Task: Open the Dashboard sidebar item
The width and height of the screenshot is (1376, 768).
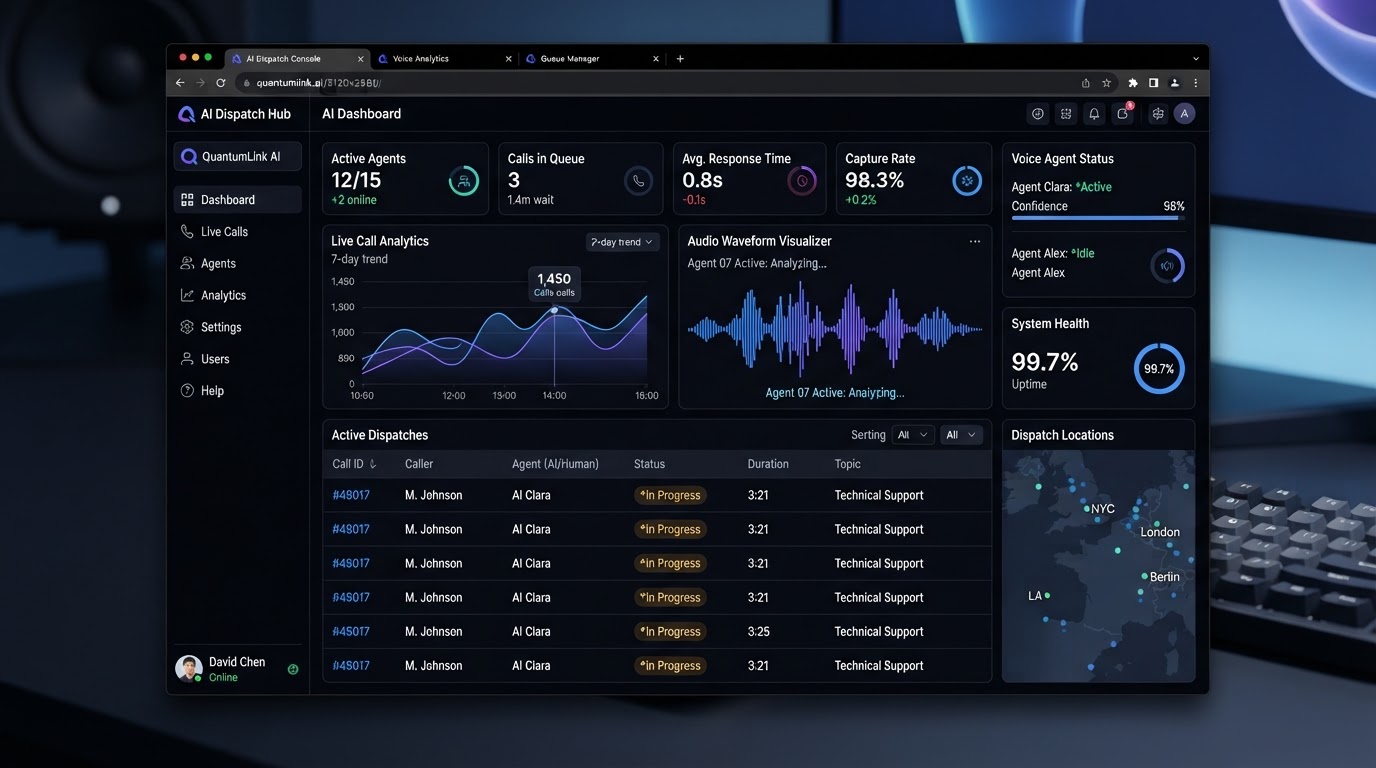Action: (x=237, y=200)
